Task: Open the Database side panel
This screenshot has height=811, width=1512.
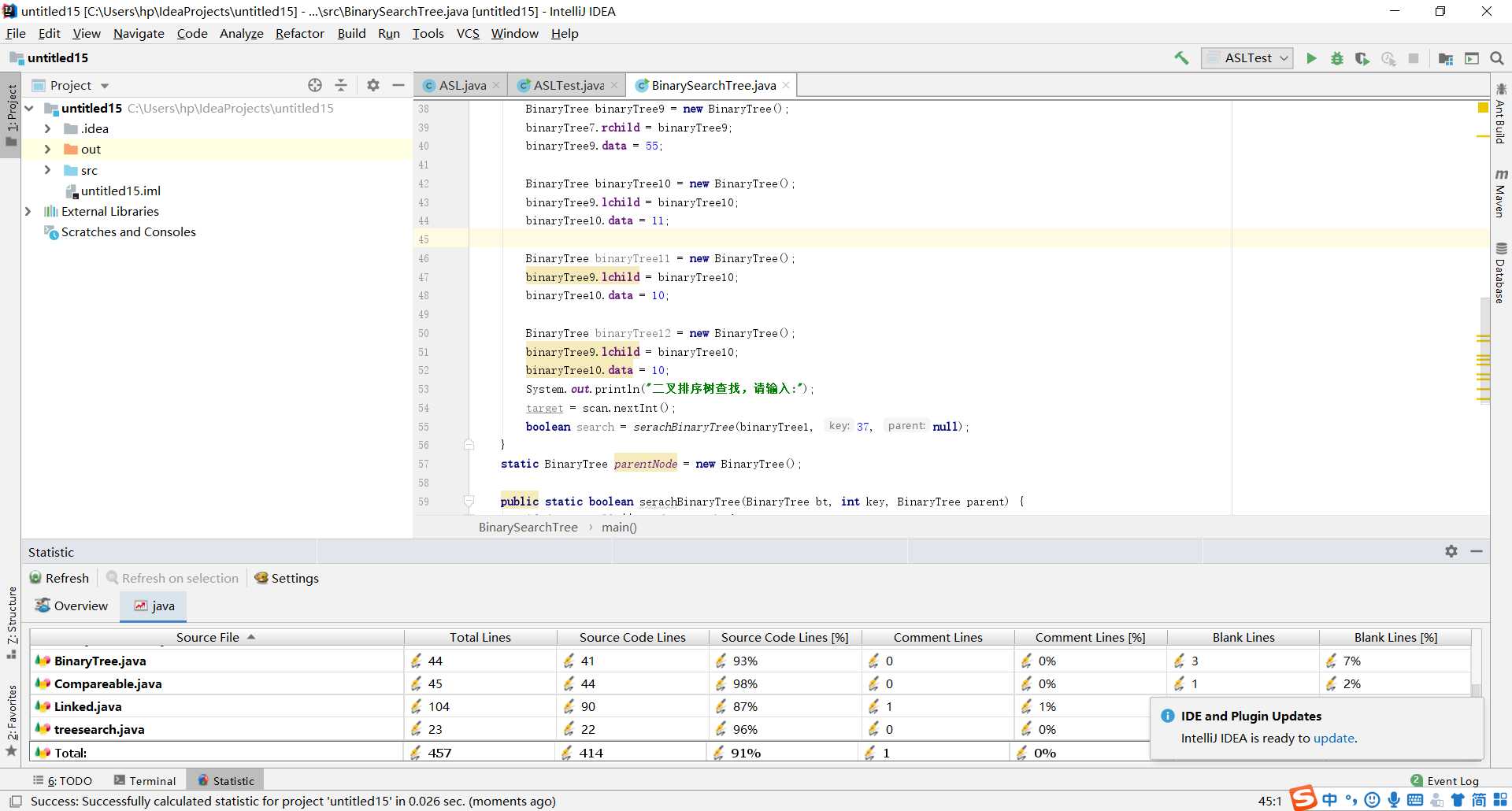Action: pyautogui.click(x=1501, y=273)
